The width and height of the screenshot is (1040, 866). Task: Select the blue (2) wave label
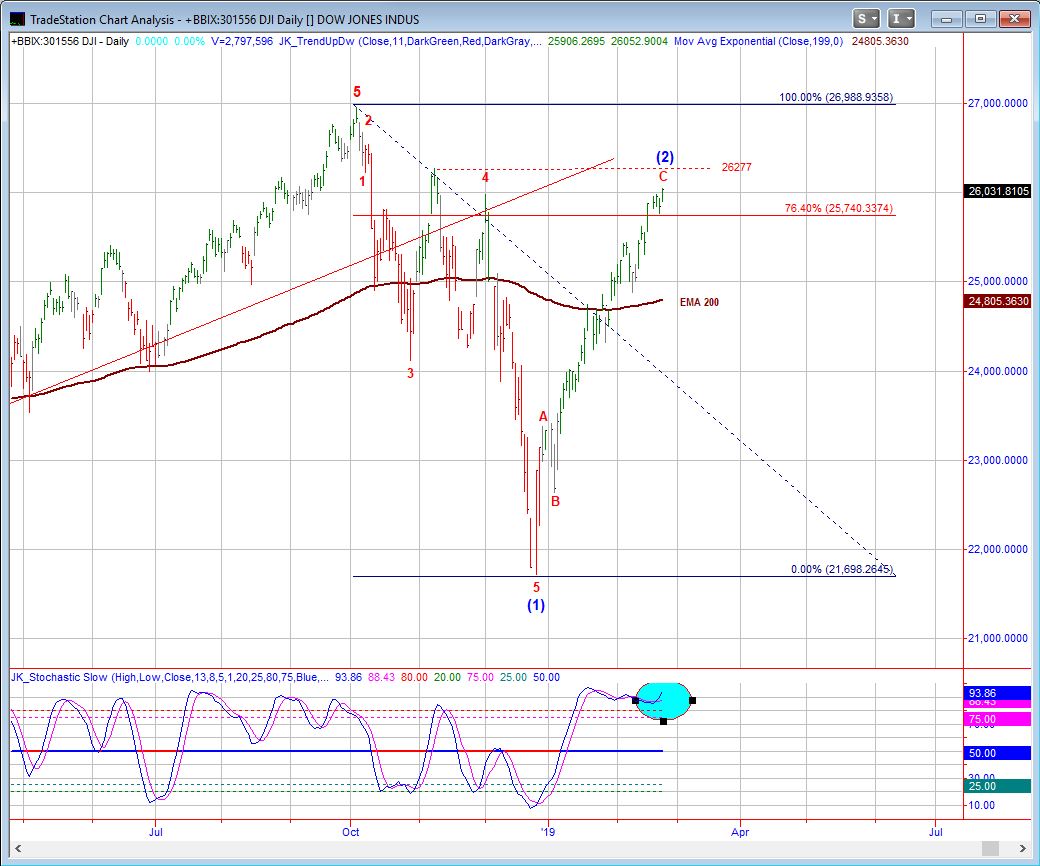[665, 157]
